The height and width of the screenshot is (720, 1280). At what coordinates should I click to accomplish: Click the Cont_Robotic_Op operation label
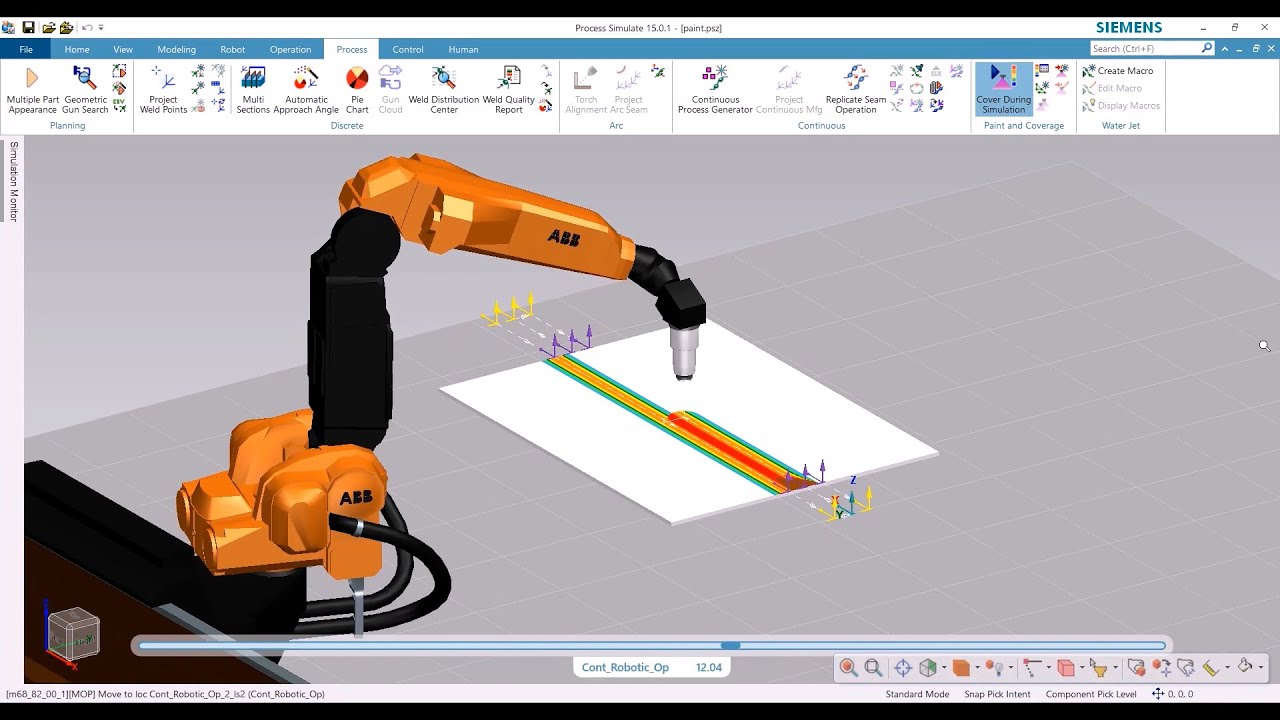pyautogui.click(x=625, y=667)
